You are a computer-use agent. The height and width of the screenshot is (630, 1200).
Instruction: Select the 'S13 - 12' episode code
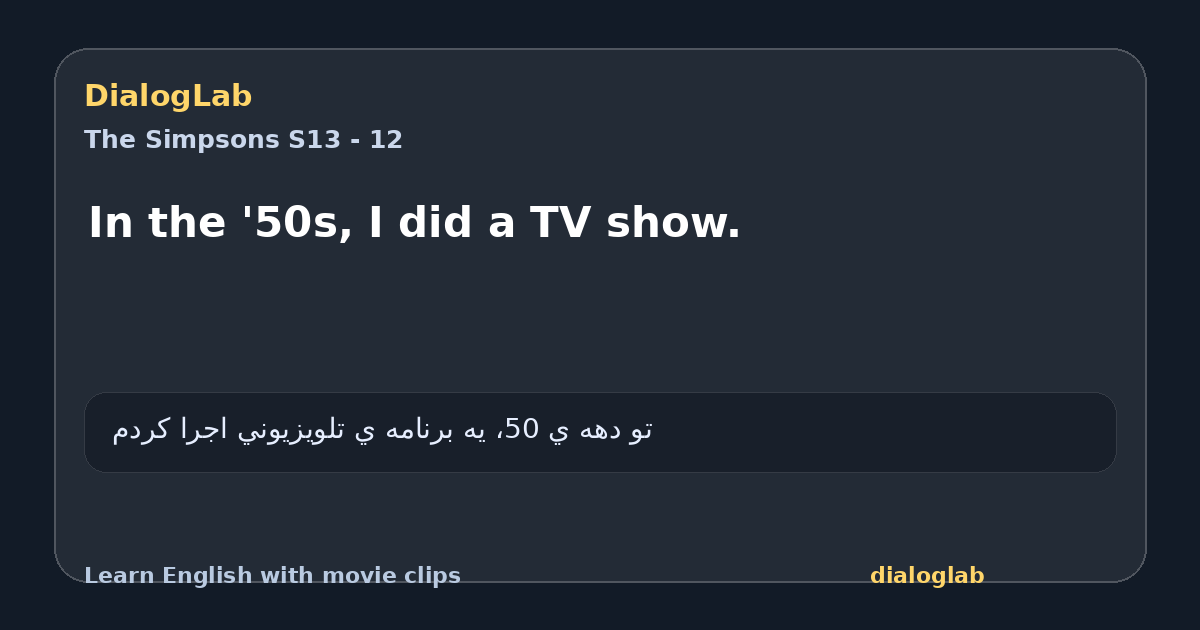[x=346, y=140]
